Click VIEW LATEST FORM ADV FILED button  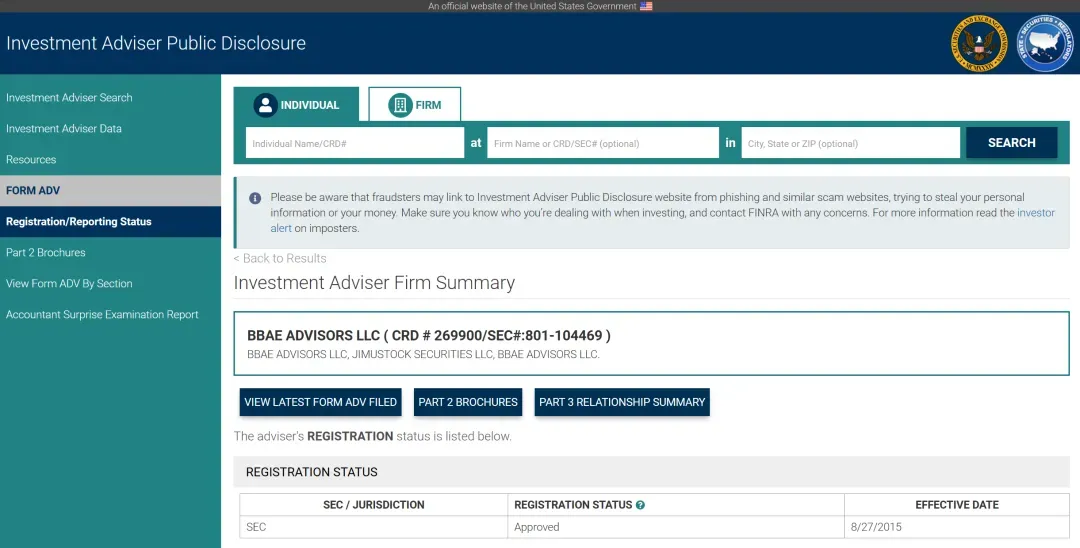click(320, 402)
